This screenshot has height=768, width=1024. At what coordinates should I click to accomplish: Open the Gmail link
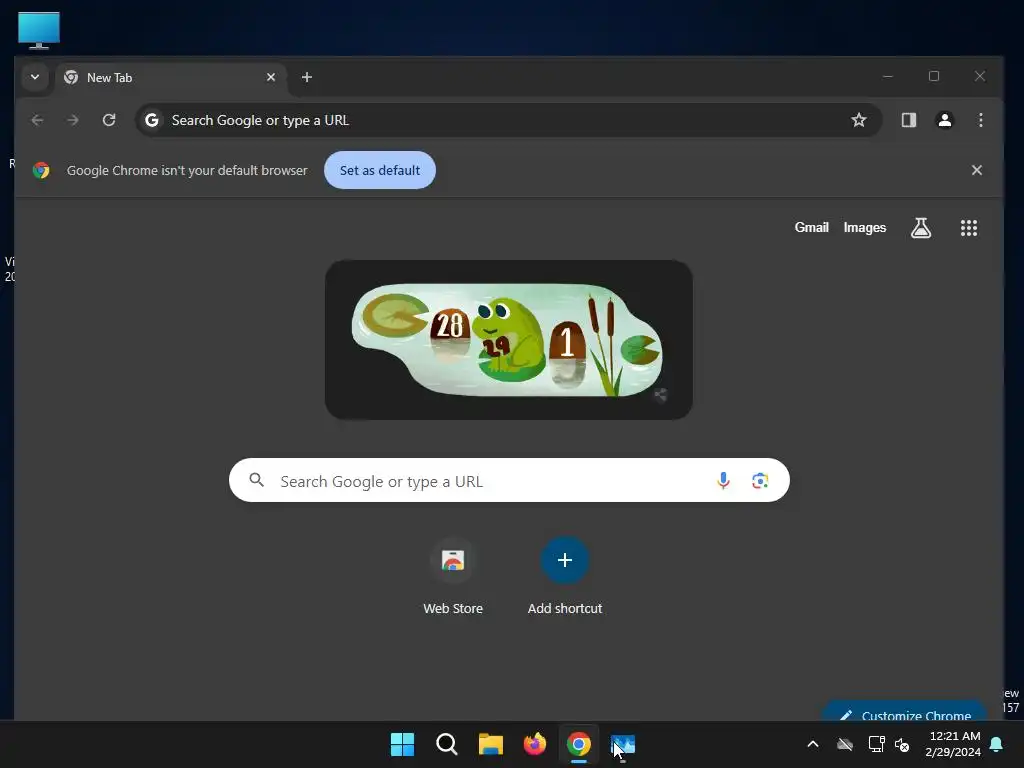pyautogui.click(x=812, y=227)
